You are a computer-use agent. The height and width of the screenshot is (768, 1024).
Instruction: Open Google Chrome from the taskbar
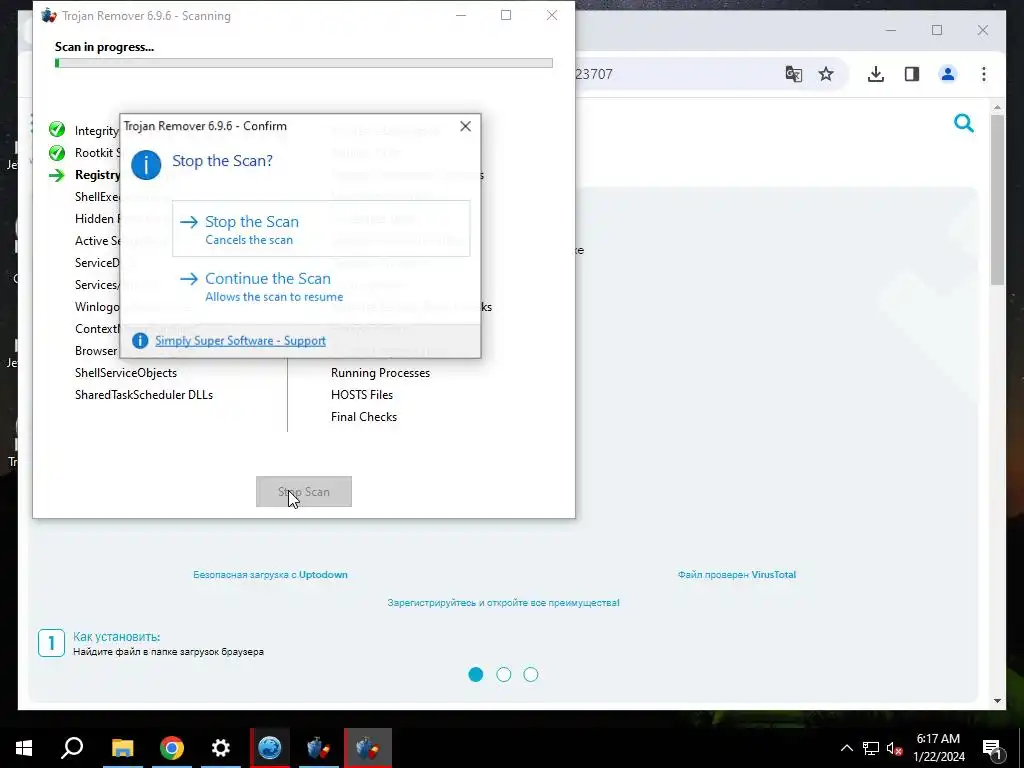[x=172, y=748]
